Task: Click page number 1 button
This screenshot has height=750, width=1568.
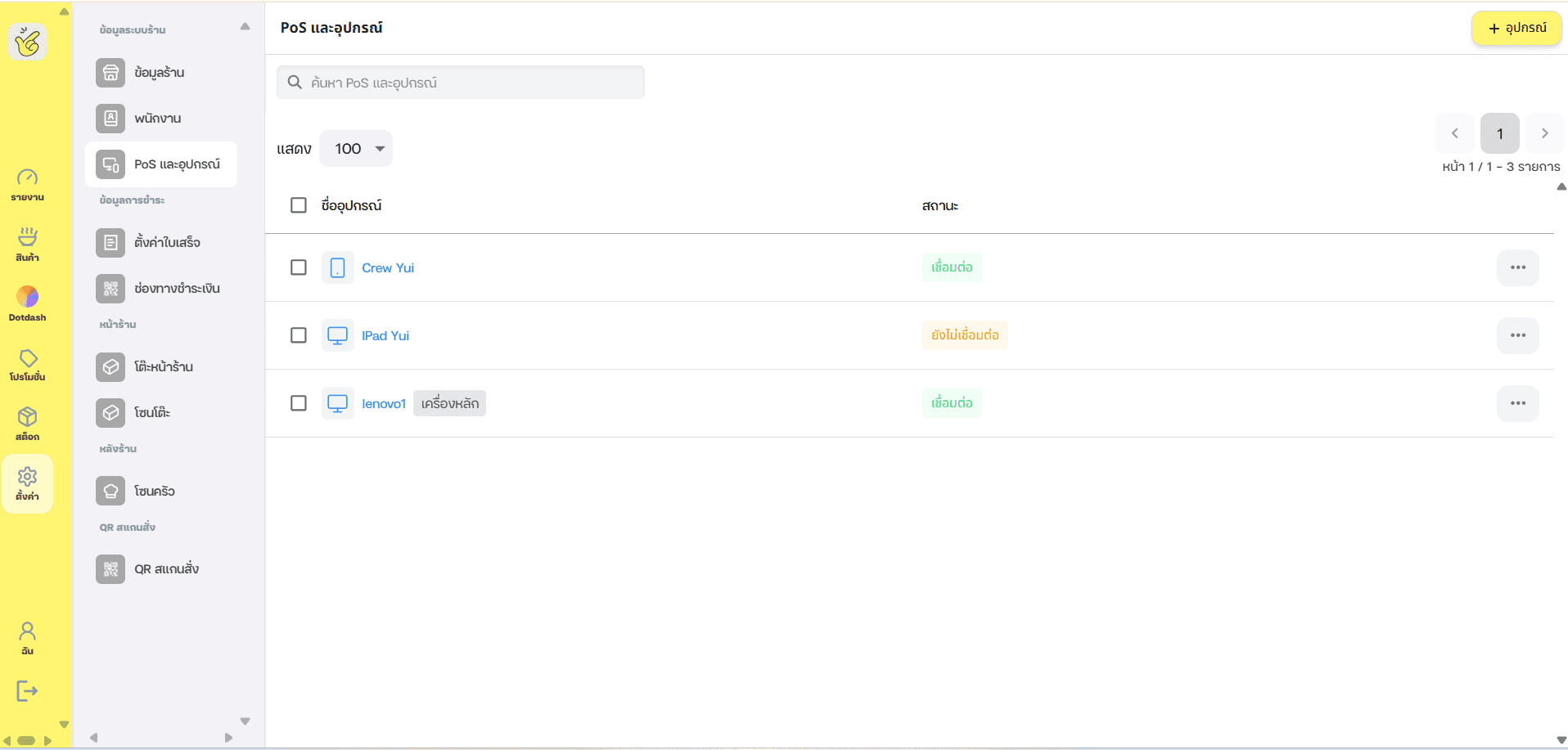Action: pos(1500,133)
